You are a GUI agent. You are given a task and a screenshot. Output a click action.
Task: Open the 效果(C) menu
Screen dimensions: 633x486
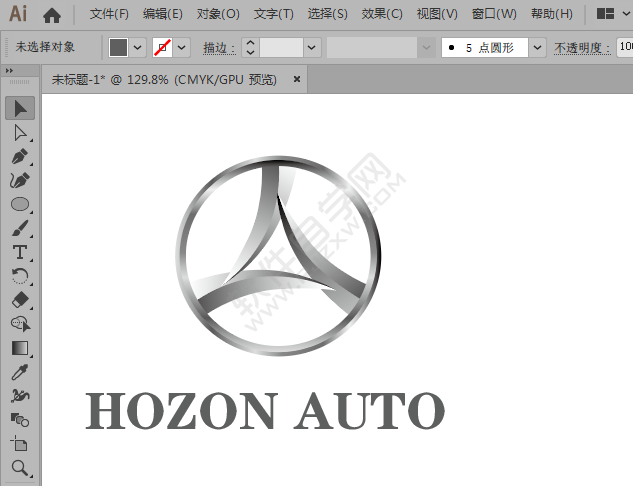pos(382,14)
